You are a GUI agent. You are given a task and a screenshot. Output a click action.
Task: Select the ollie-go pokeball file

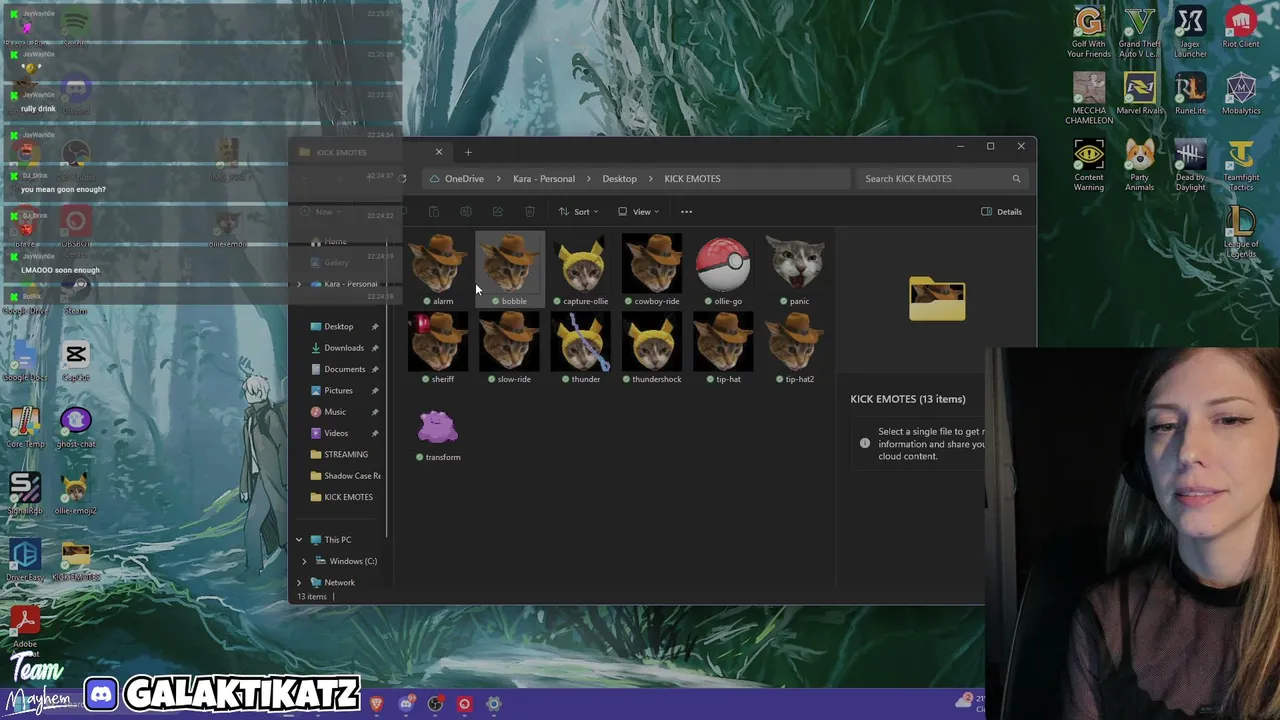coord(723,270)
